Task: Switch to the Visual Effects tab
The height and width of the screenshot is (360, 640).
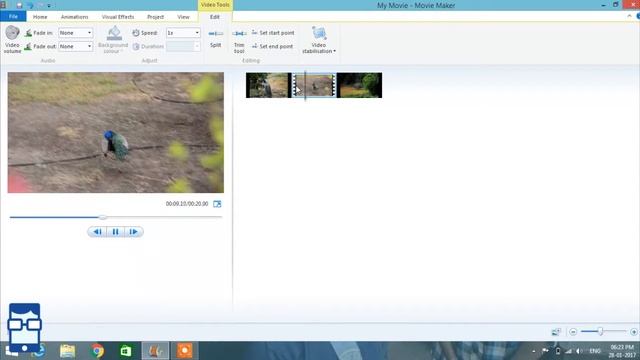Action: pos(118,17)
